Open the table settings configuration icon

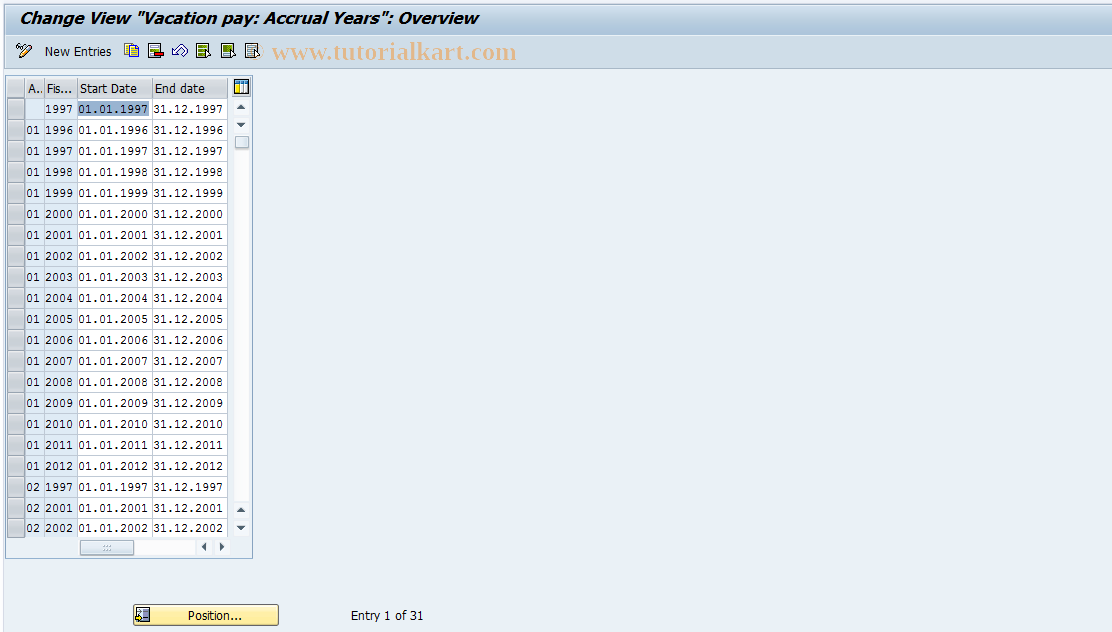241,87
